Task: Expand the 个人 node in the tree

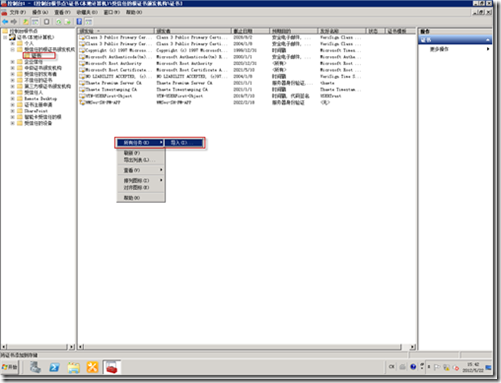Action: point(13,44)
